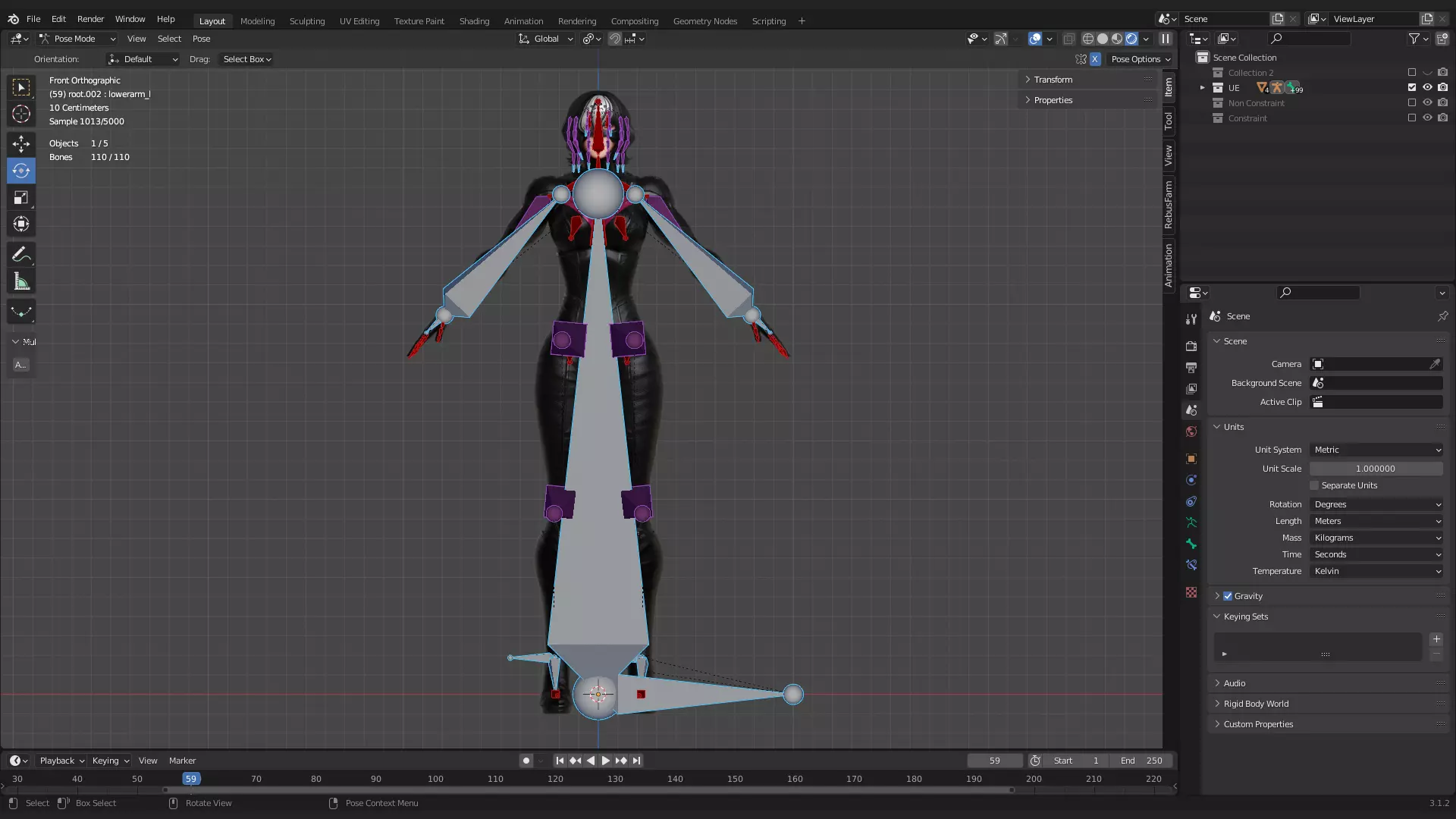This screenshot has height=819, width=1456.
Task: Open the Object Constraints properties tab
Action: click(1191, 501)
